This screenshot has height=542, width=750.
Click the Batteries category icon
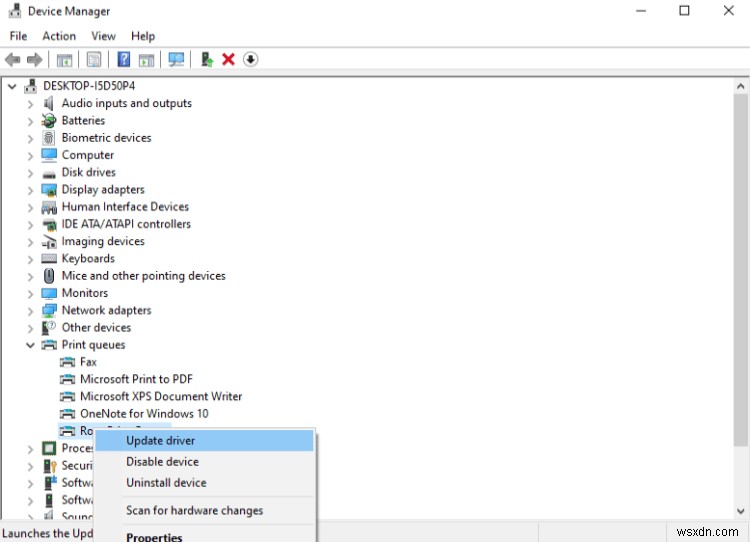tap(49, 121)
